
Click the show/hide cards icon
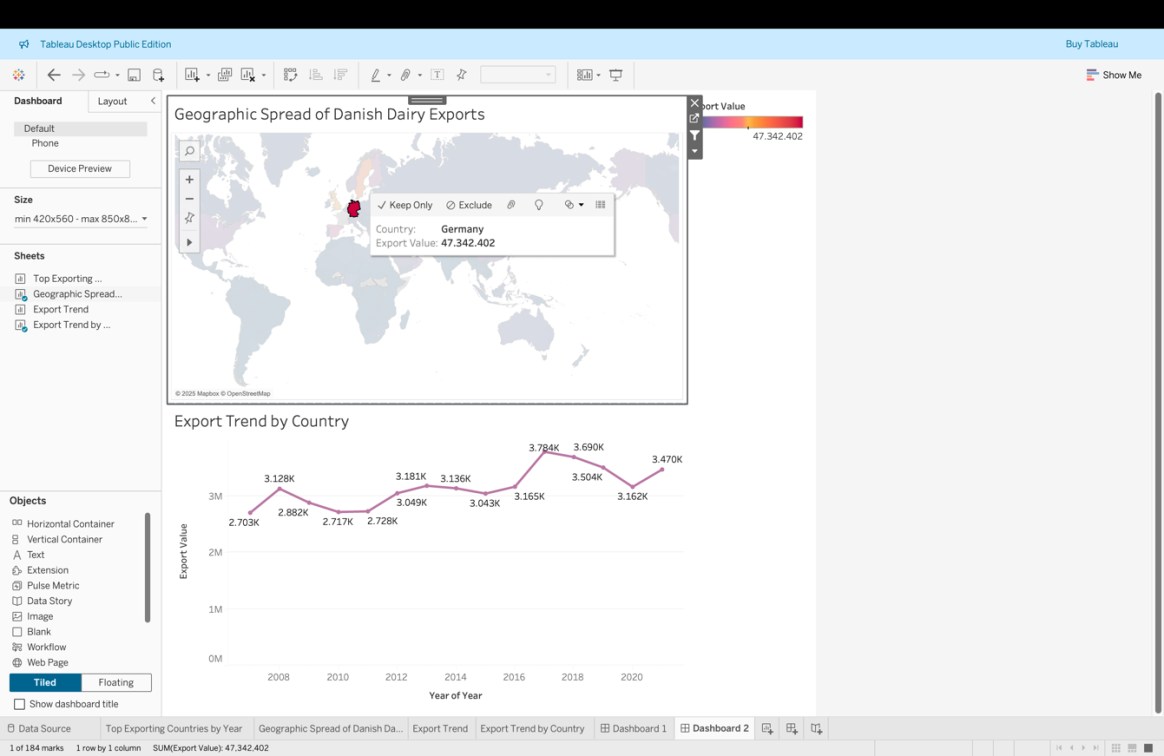pos(585,75)
